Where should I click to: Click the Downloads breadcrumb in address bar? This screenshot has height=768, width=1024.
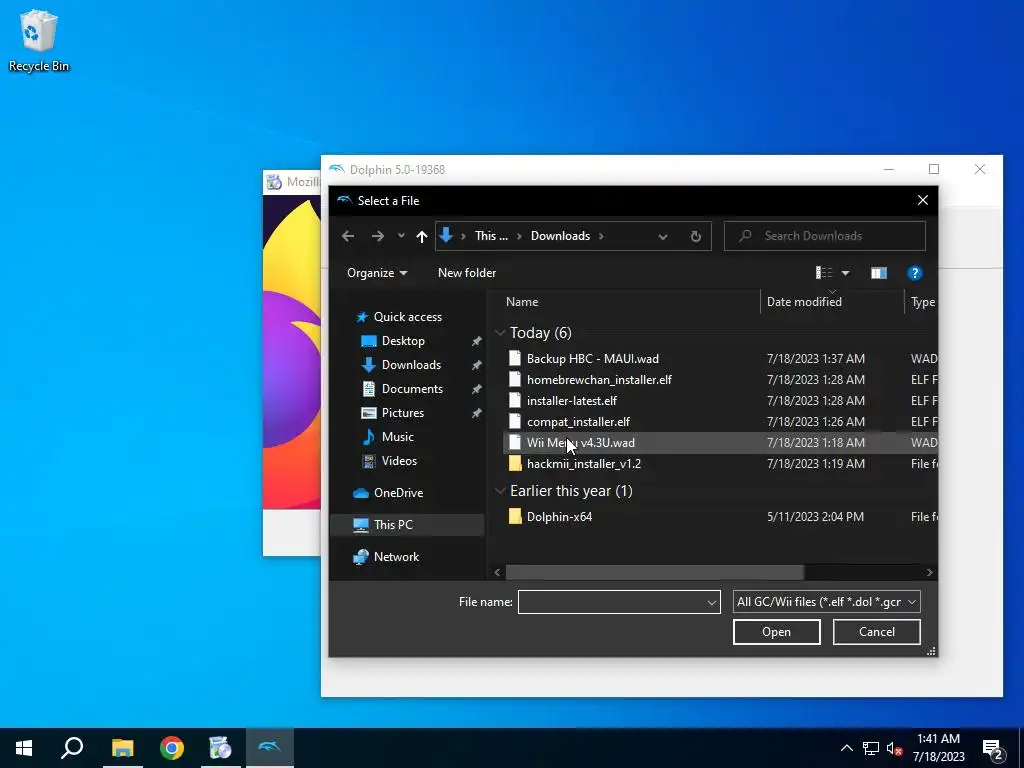560,236
